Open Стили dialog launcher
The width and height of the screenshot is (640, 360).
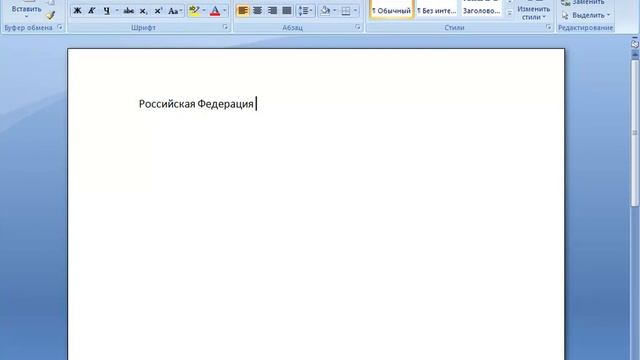point(548,27)
